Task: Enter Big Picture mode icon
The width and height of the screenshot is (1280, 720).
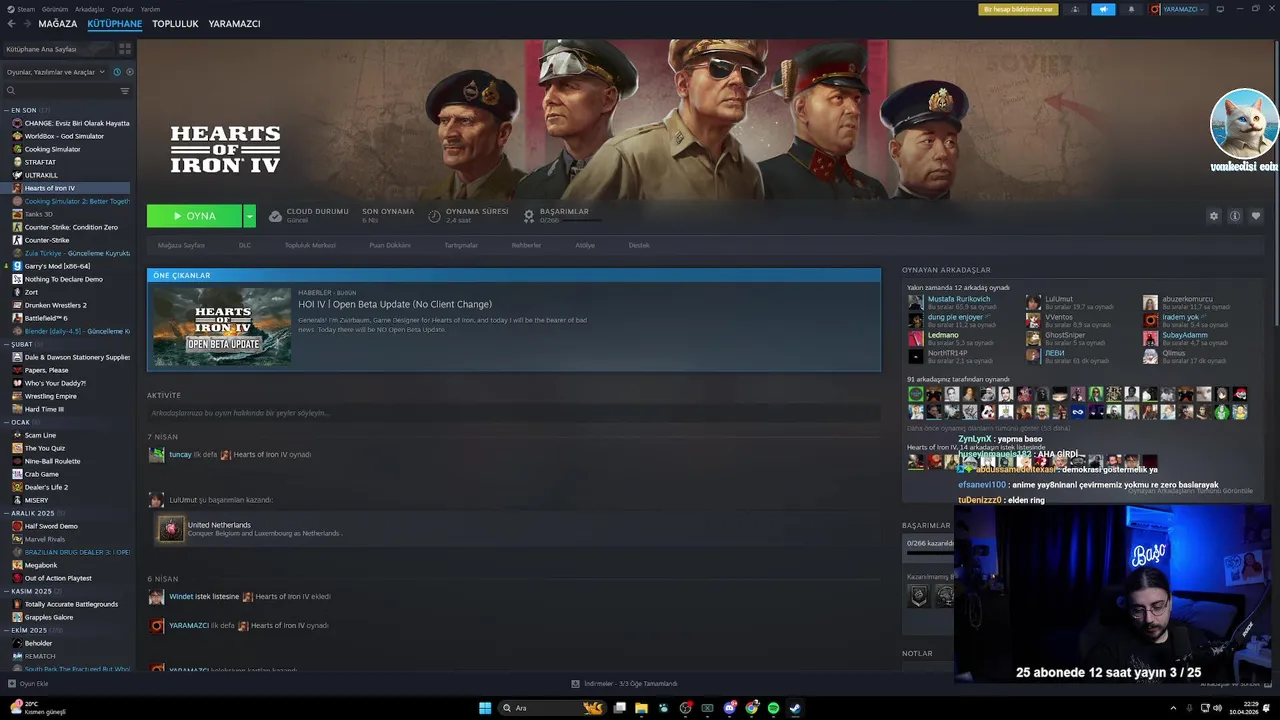Action: pos(1220,9)
